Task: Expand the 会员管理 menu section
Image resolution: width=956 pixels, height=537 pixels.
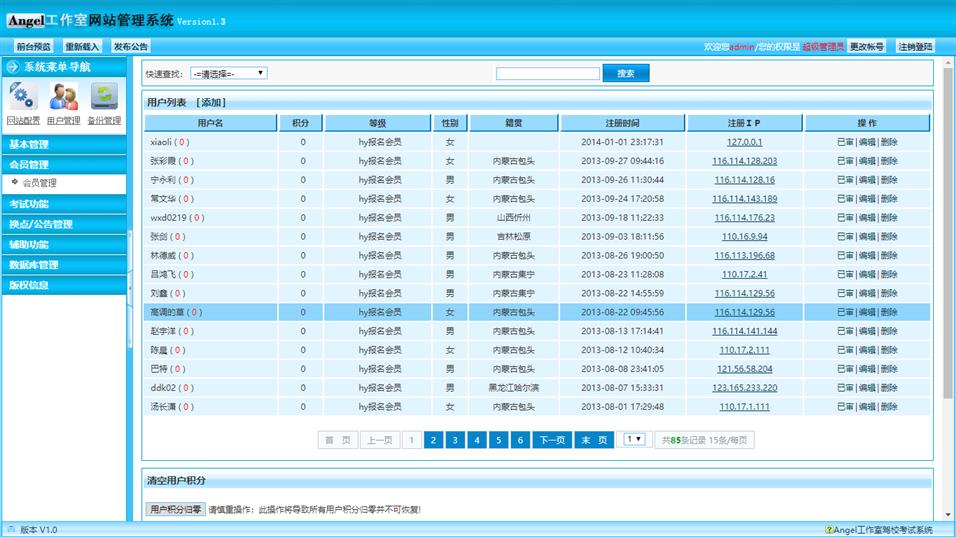Action: [64, 165]
